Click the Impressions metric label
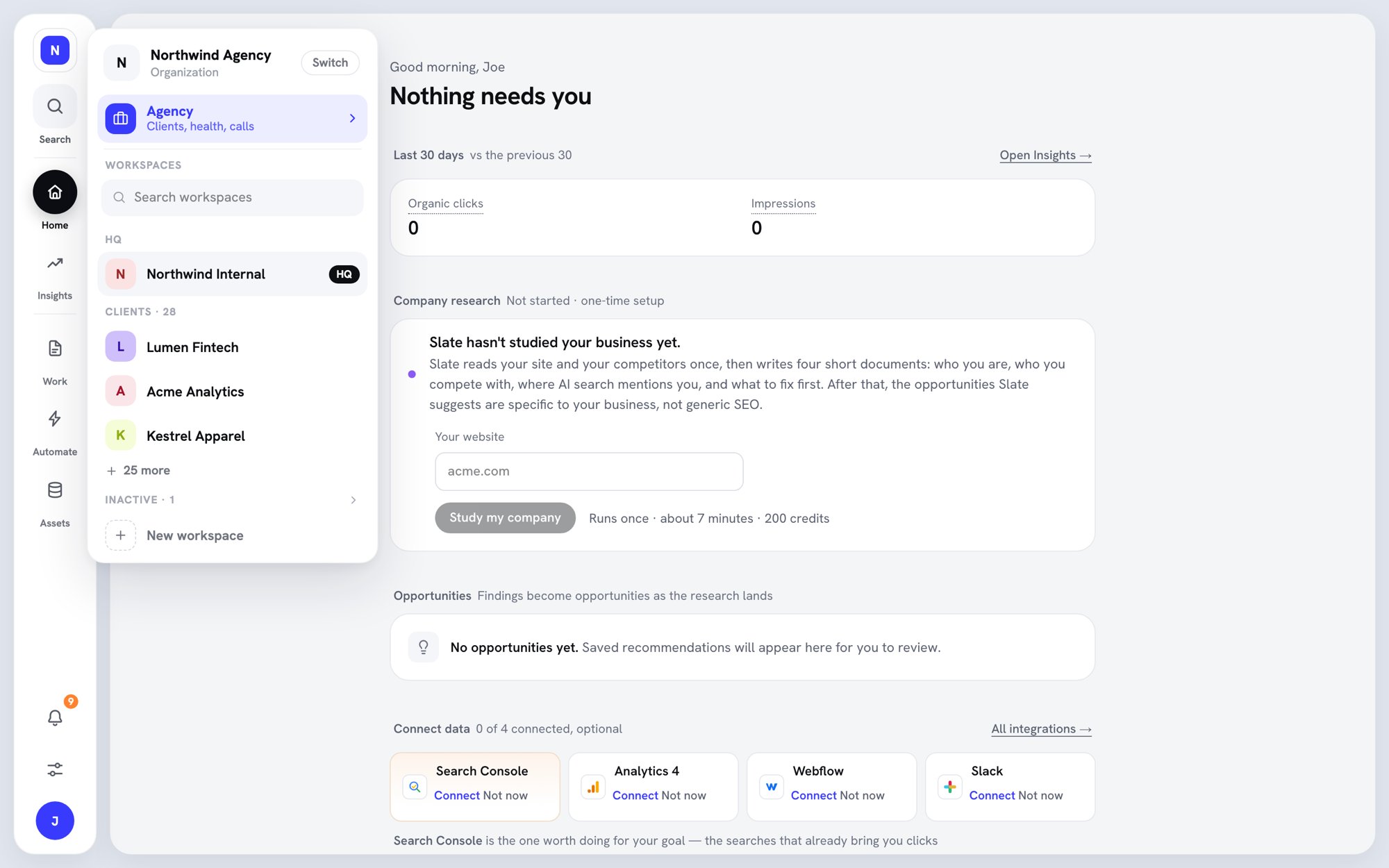 point(783,203)
